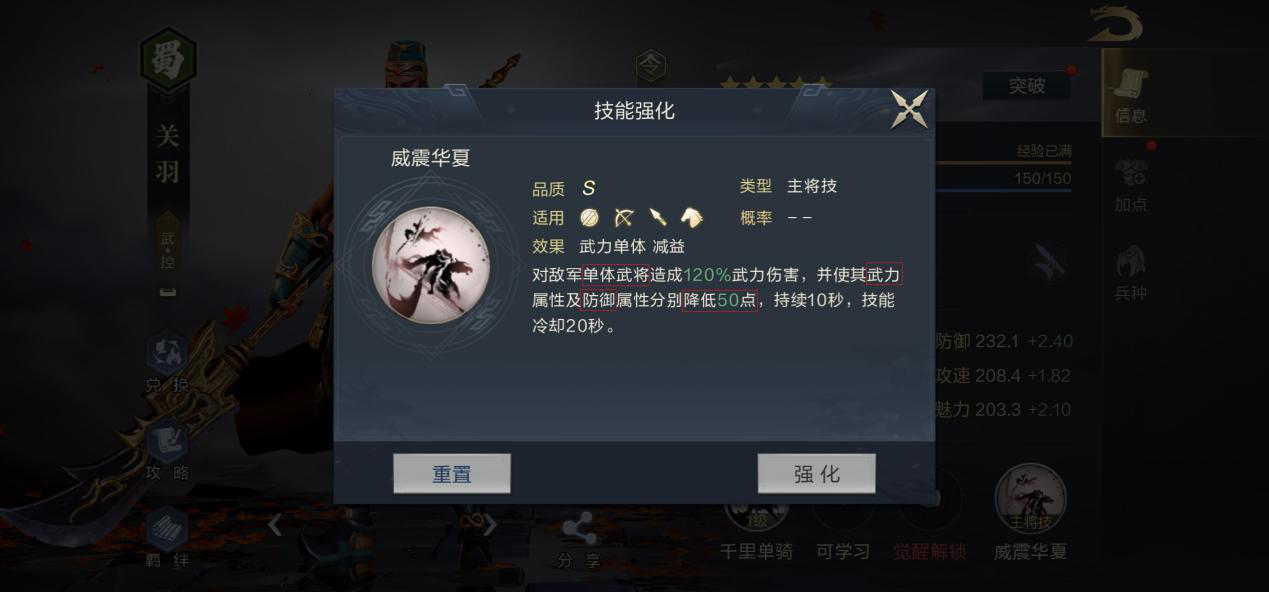Tap the back arrow icon at top right

point(1115,24)
